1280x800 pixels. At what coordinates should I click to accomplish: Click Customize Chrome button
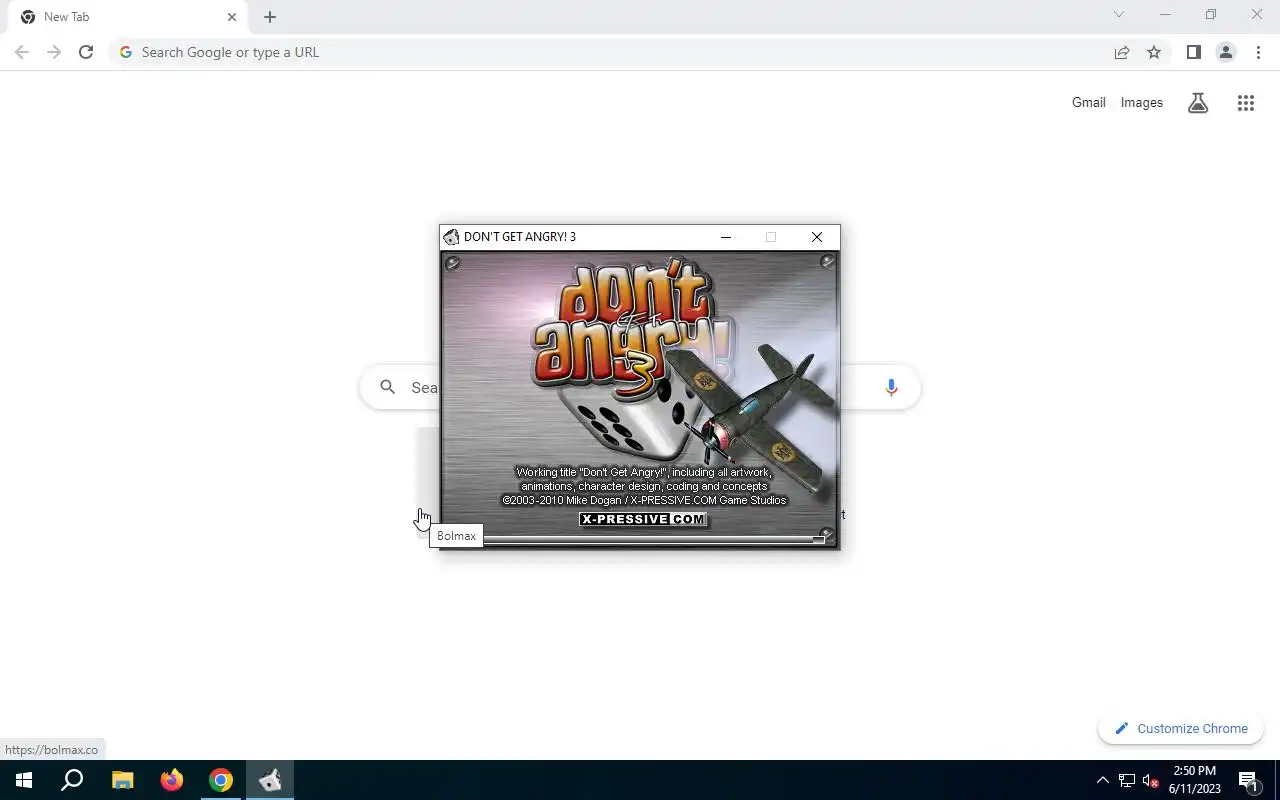click(1181, 728)
